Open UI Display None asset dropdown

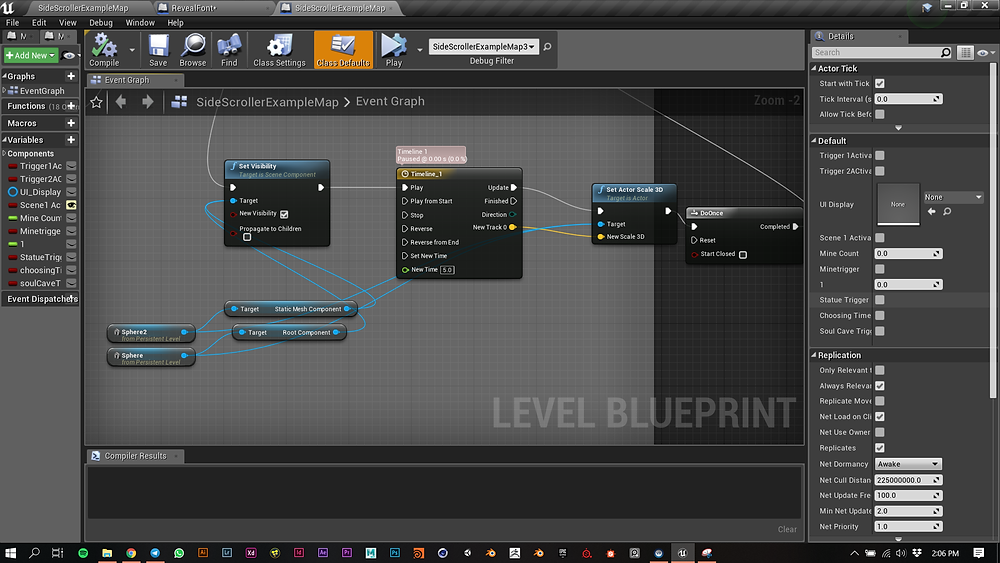(953, 197)
